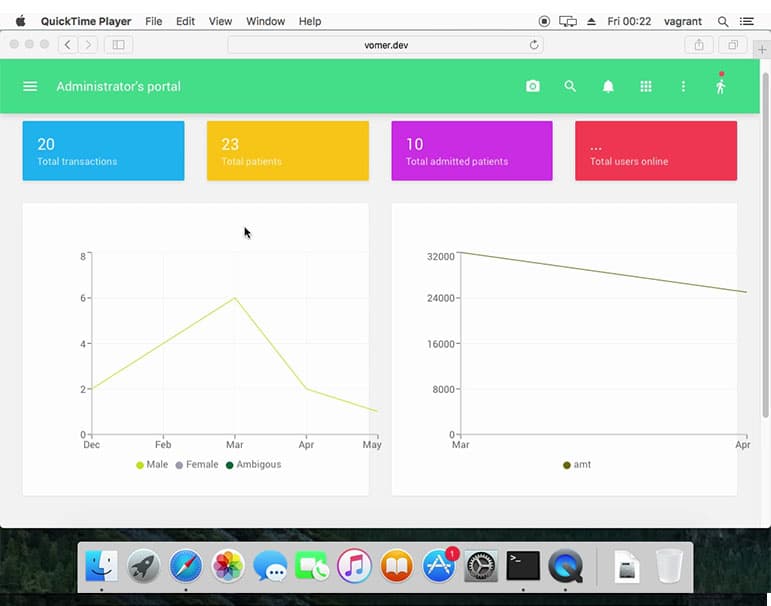This screenshot has width=771, height=606.
Task: Toggle the Female series in legend
Action: (197, 464)
